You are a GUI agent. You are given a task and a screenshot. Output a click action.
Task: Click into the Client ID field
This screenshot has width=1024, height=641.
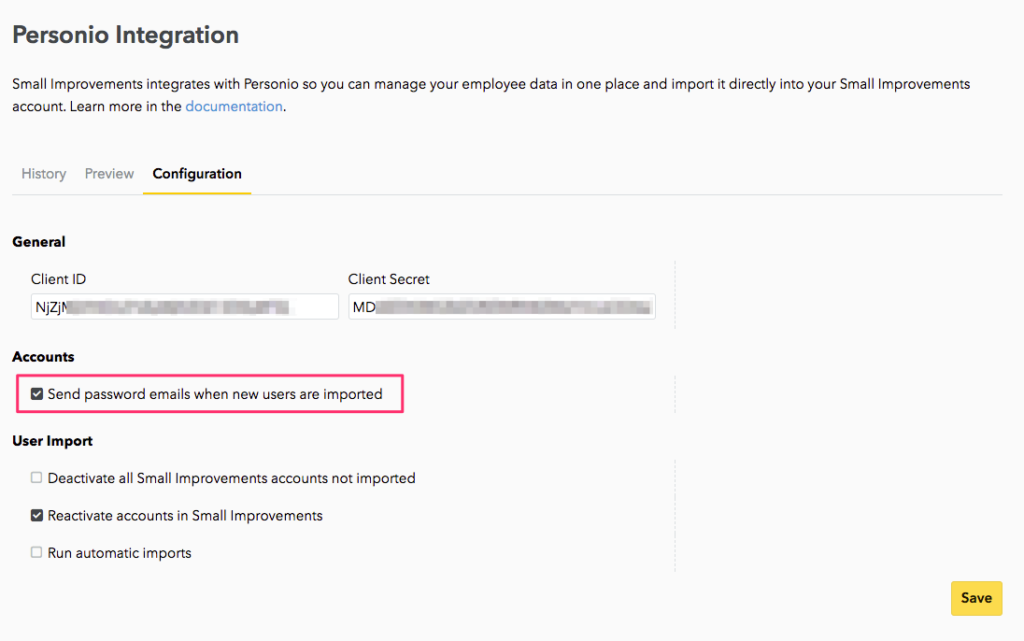pyautogui.click(x=185, y=307)
